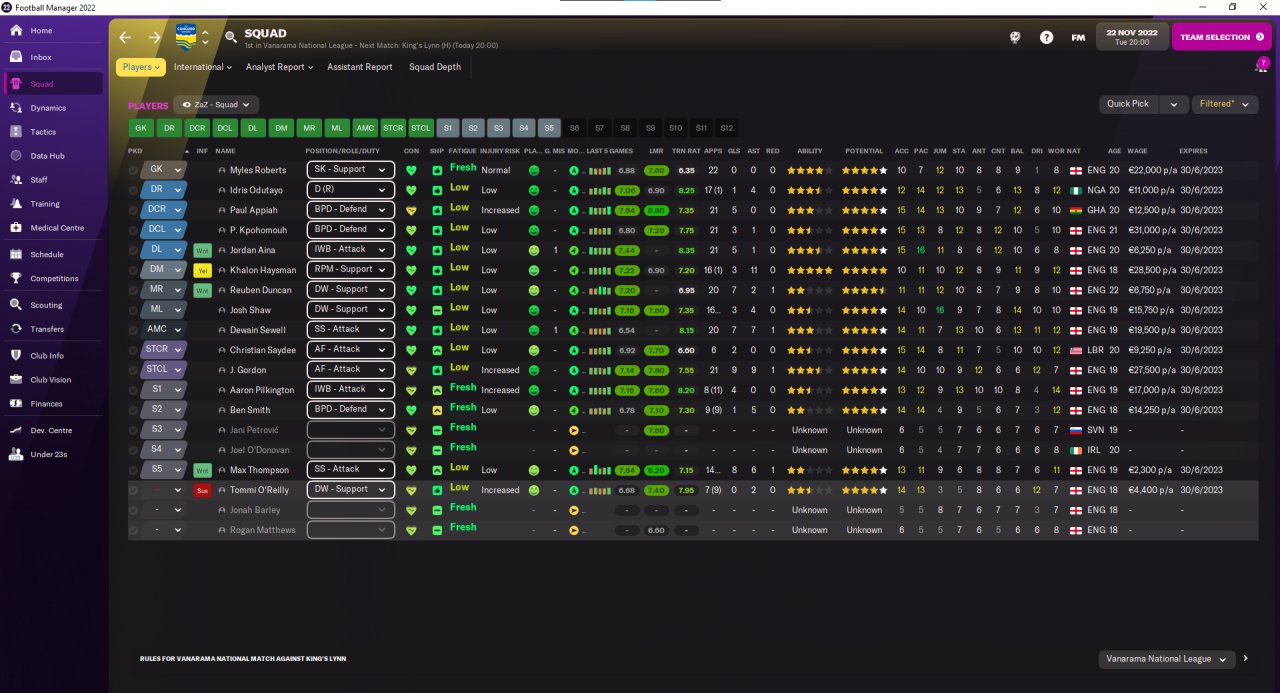Open the Staff sidebar icon
Screen dimensions: 1280x693
(x=16, y=180)
